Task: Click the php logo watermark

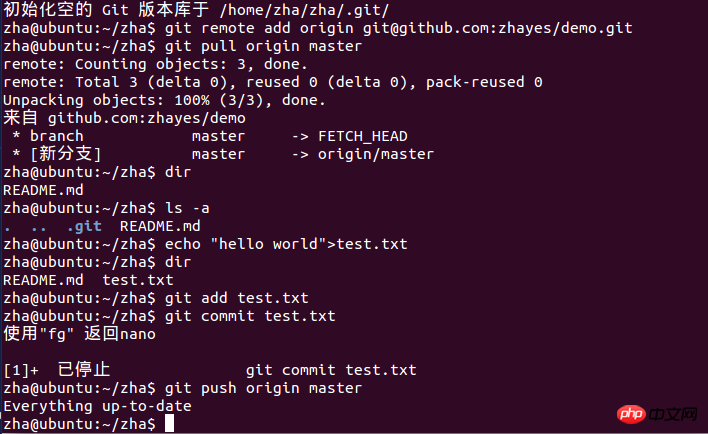Action: click(631, 413)
